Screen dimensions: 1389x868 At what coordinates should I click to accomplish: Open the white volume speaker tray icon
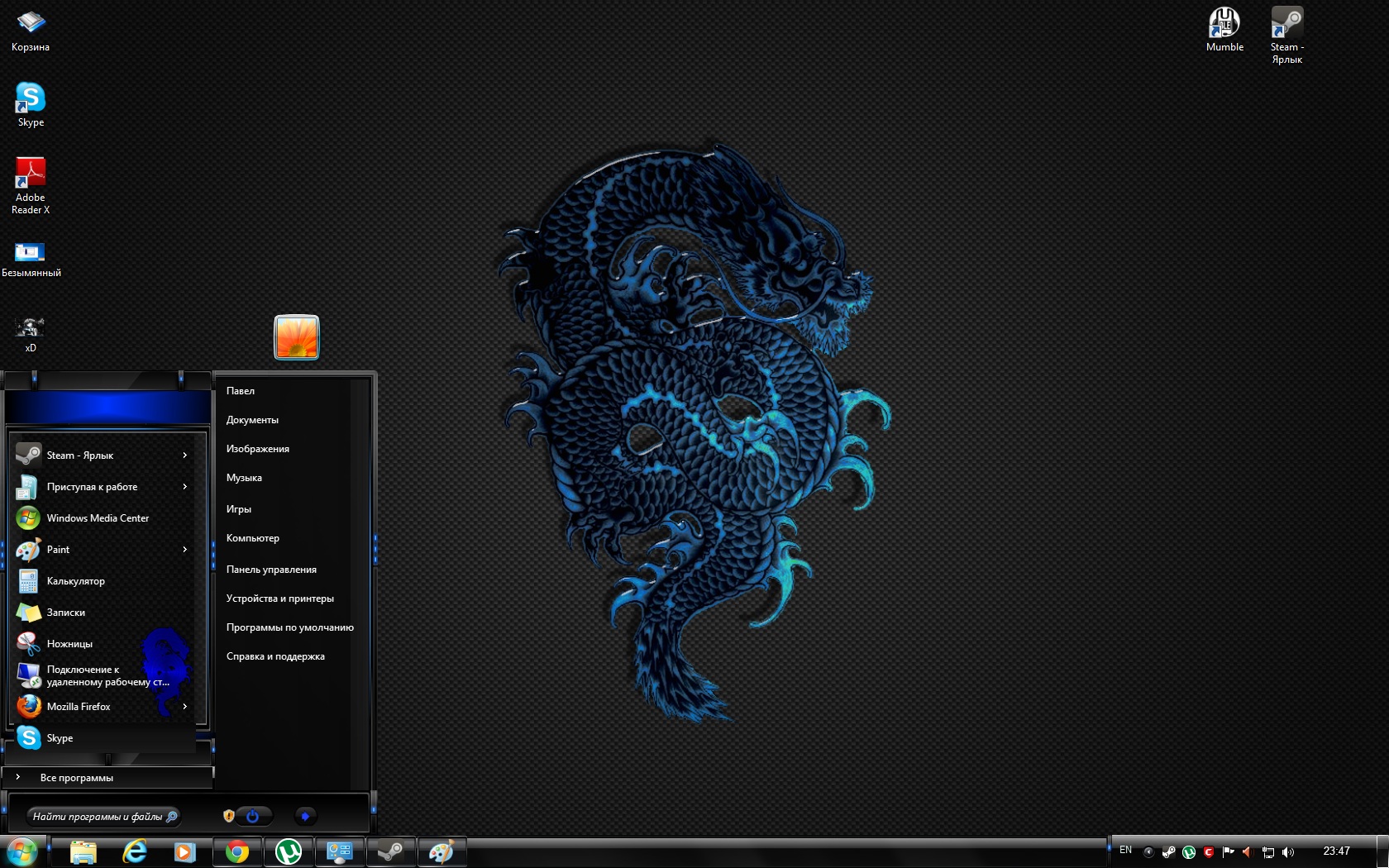[x=1287, y=852]
